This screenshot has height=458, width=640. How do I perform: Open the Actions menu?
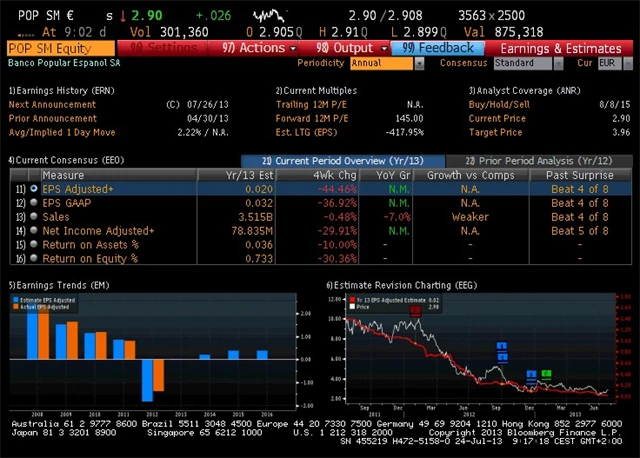tap(254, 48)
